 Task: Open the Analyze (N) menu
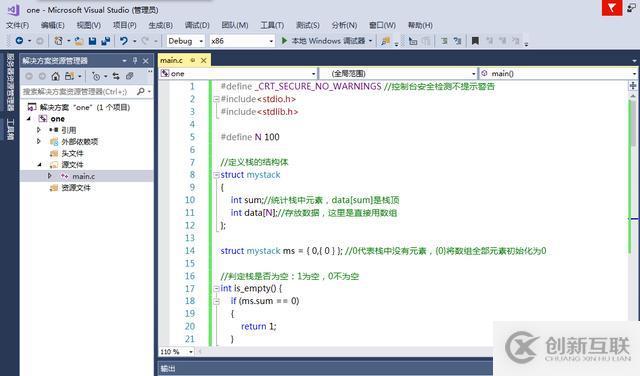[x=344, y=25]
